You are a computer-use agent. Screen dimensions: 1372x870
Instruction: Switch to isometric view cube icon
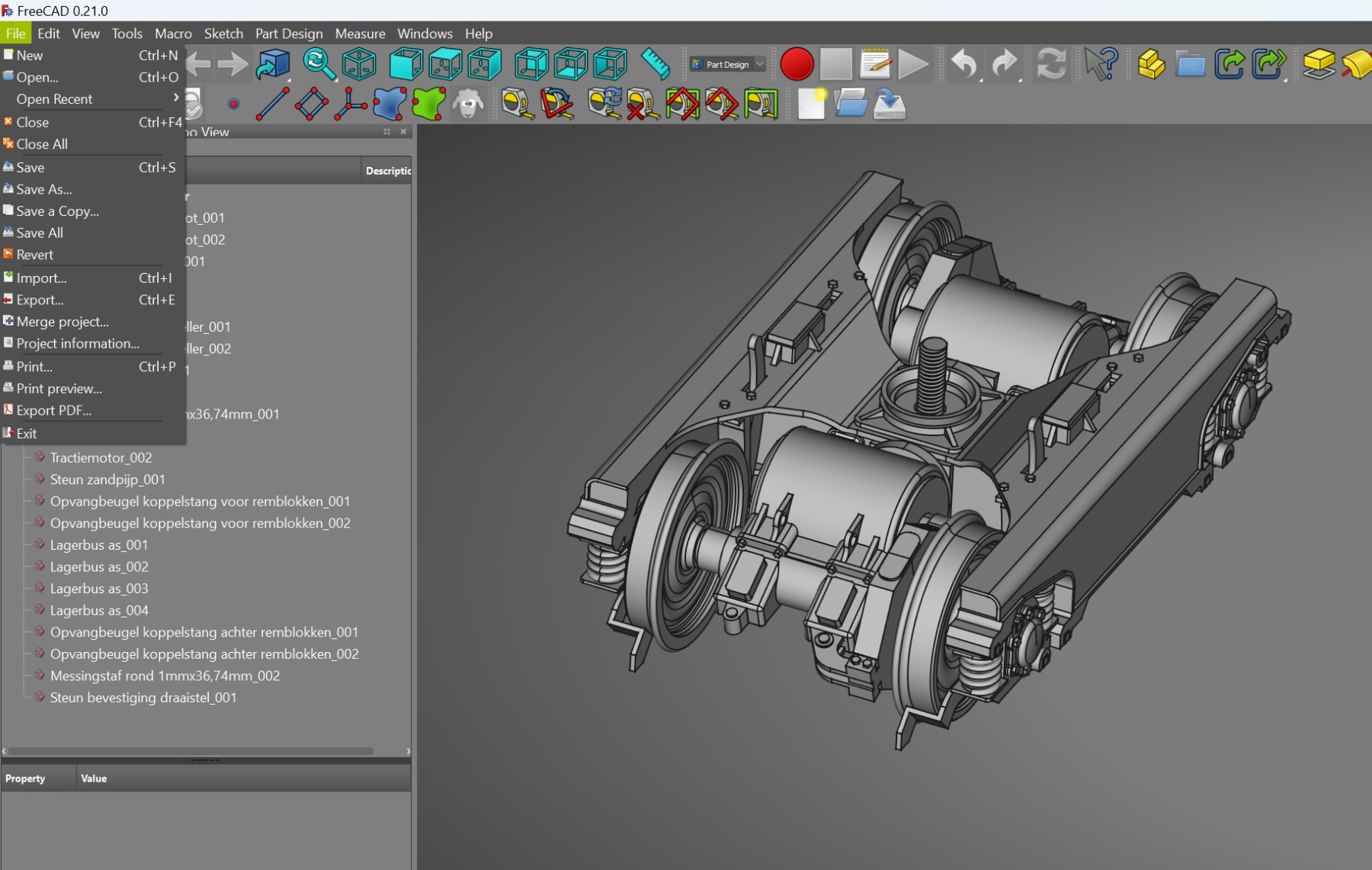click(359, 64)
